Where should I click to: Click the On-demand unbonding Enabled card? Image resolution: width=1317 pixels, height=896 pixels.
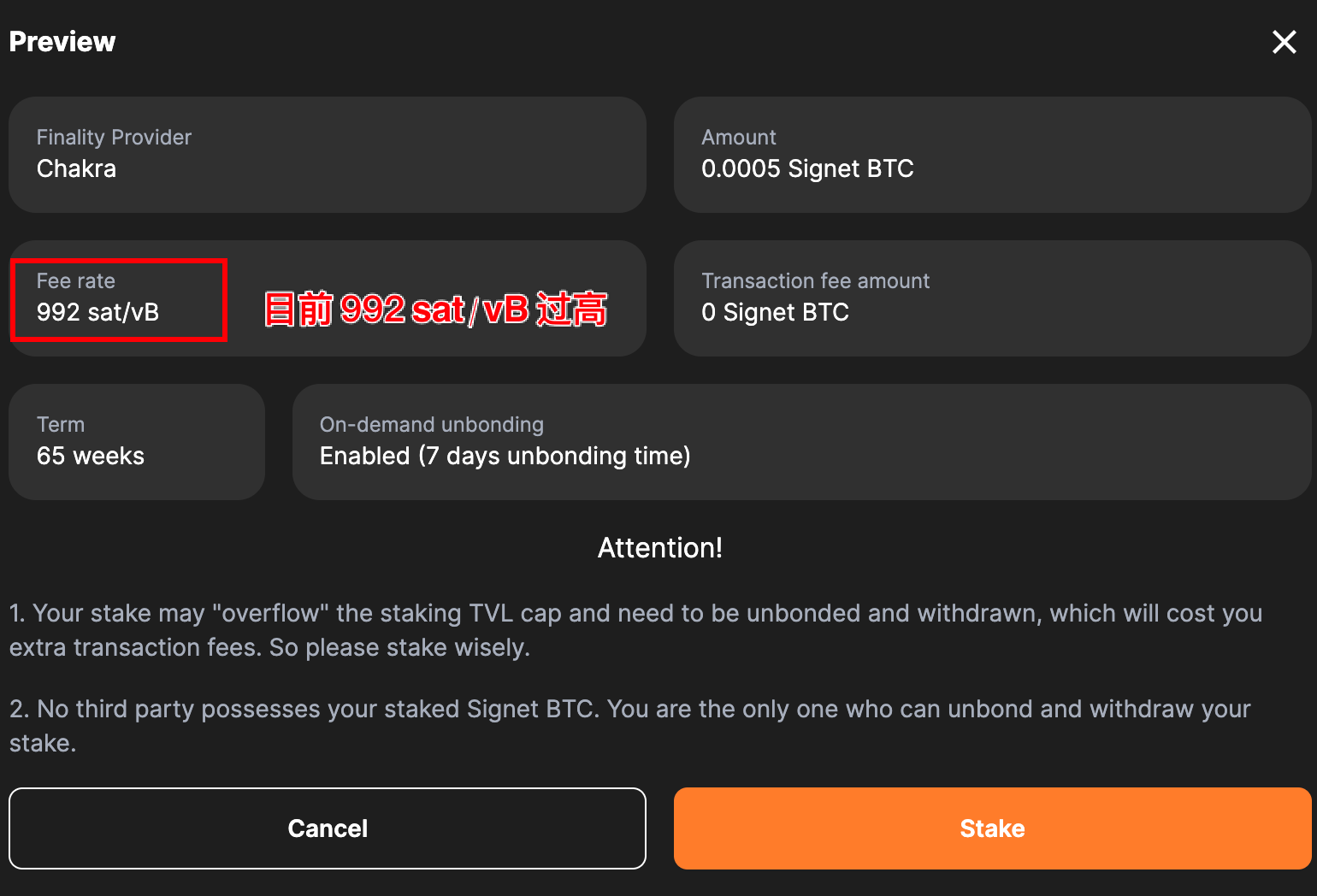point(801,442)
